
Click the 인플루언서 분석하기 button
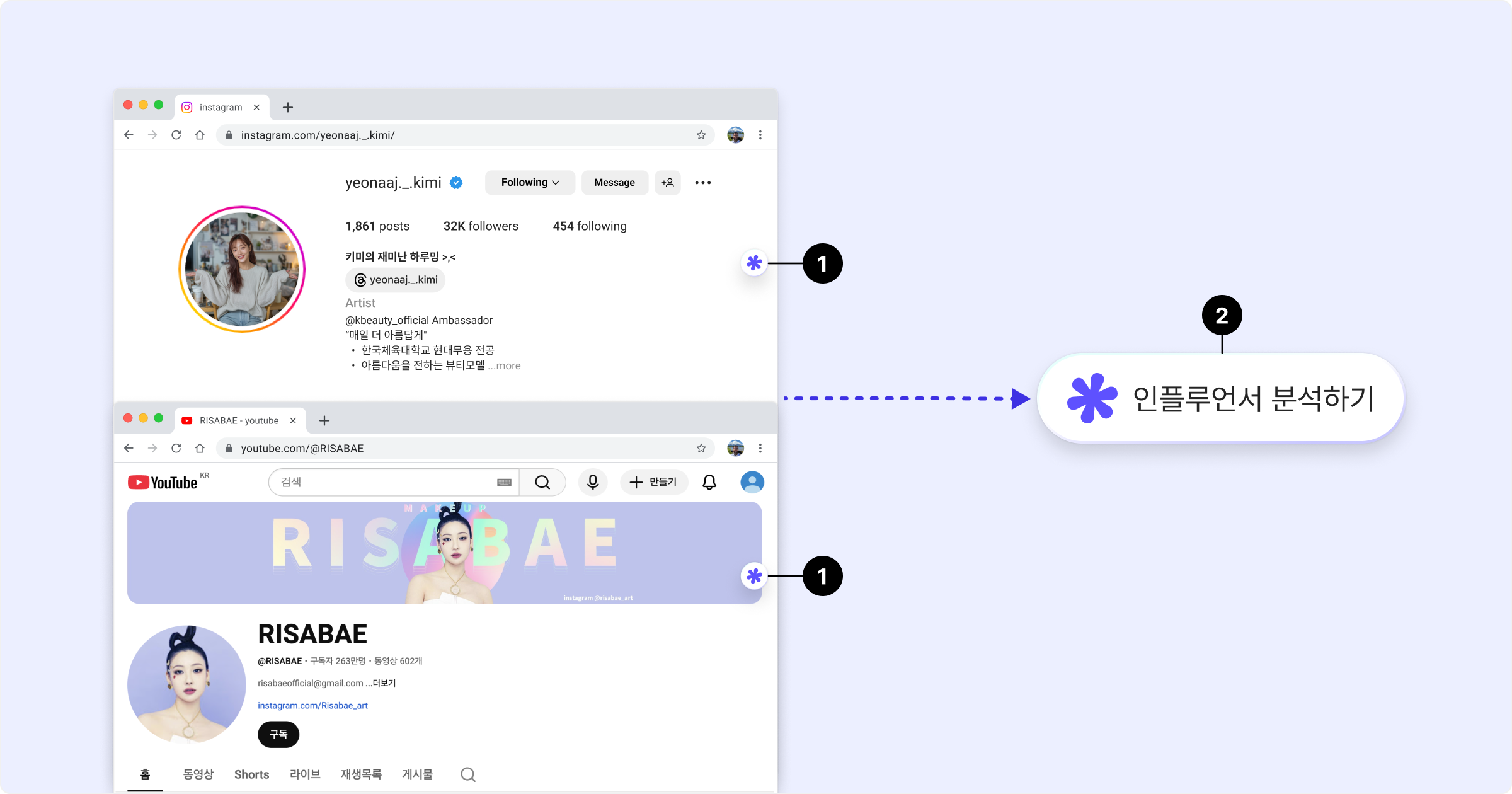click(1221, 398)
